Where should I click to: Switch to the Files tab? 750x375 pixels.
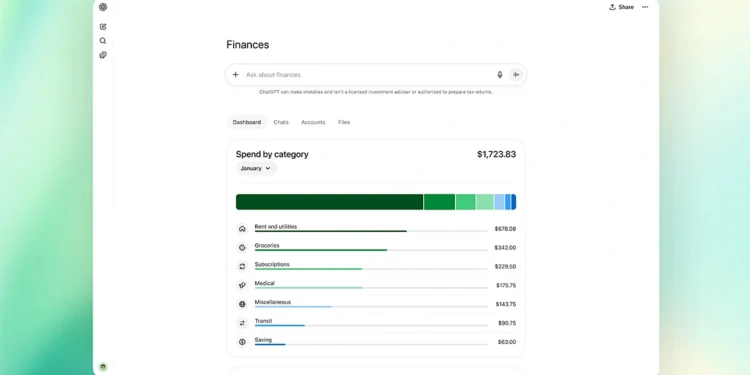[x=344, y=122]
